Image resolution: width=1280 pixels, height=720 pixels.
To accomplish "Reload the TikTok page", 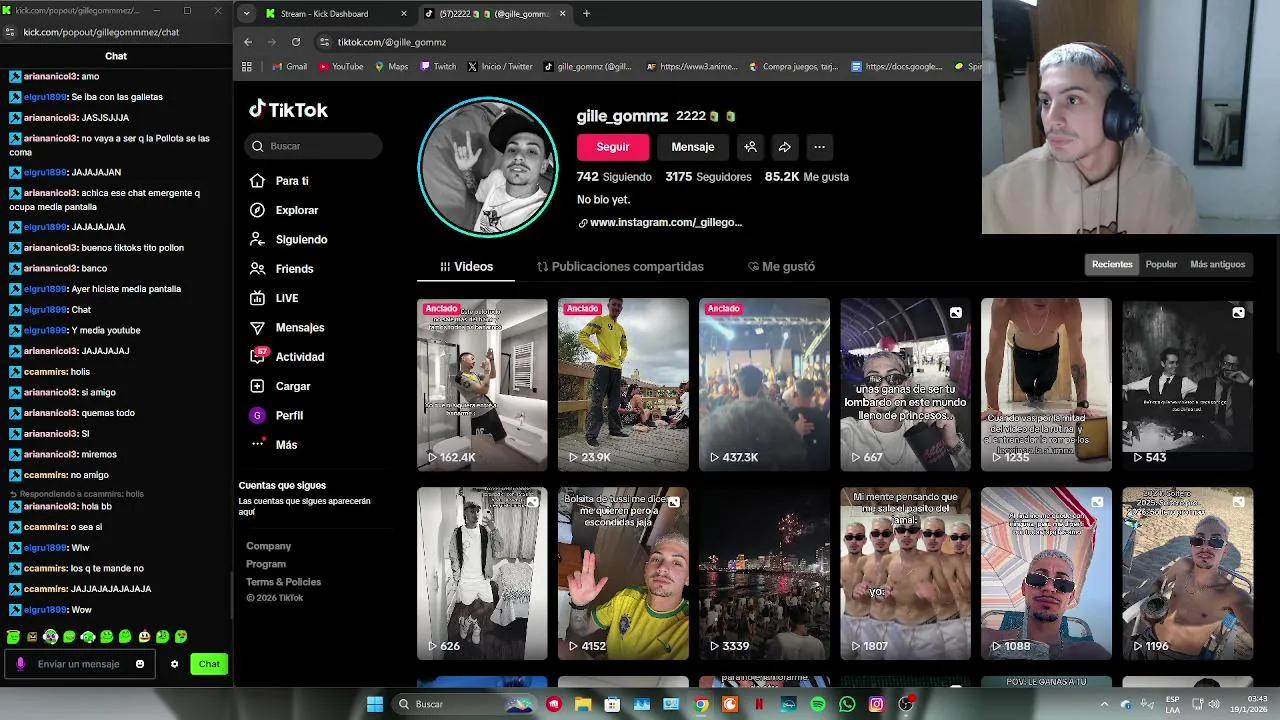I will (296, 42).
